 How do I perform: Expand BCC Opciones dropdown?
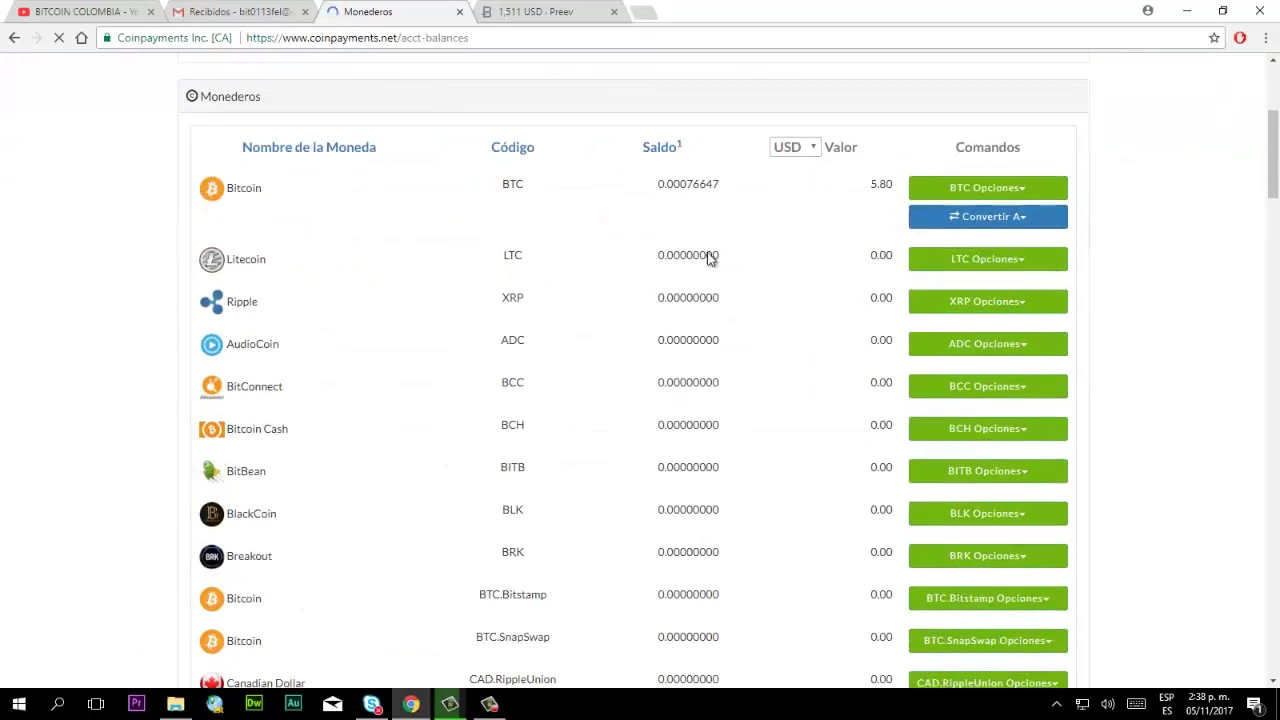click(988, 386)
